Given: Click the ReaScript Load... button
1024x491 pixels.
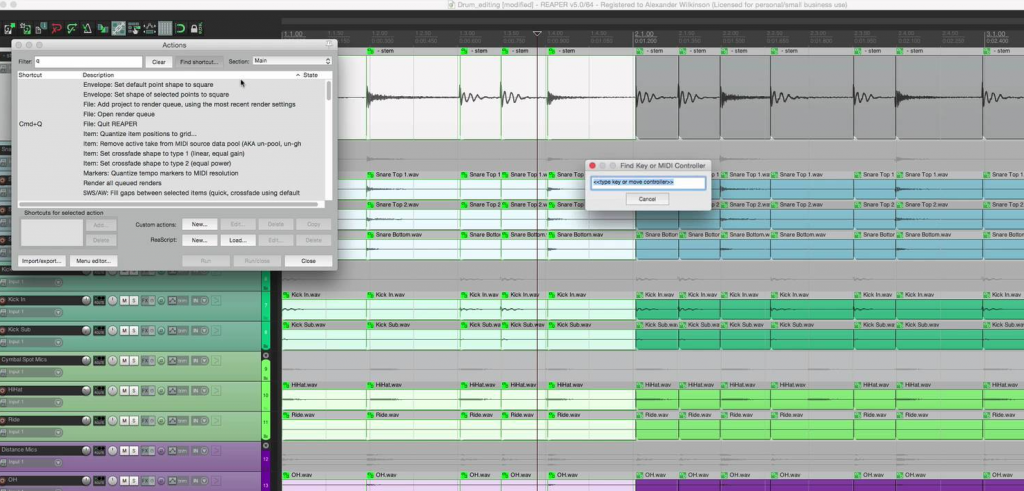Looking at the screenshot, I should pos(238,240).
